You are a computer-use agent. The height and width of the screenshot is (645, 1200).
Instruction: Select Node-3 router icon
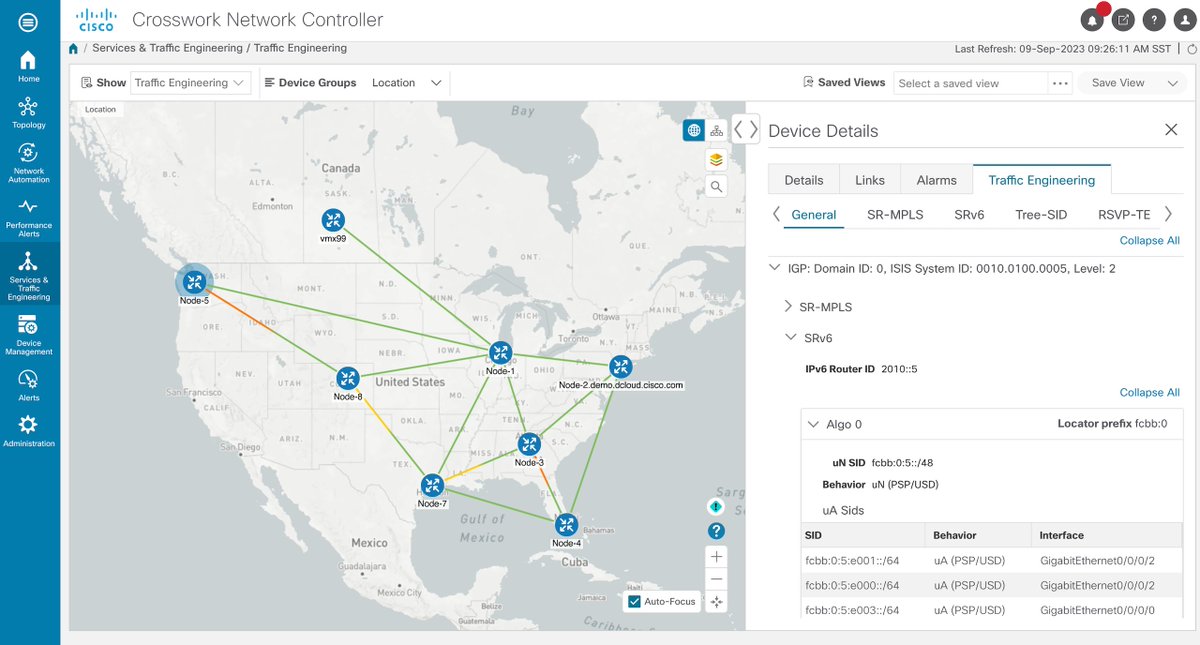[x=529, y=444]
